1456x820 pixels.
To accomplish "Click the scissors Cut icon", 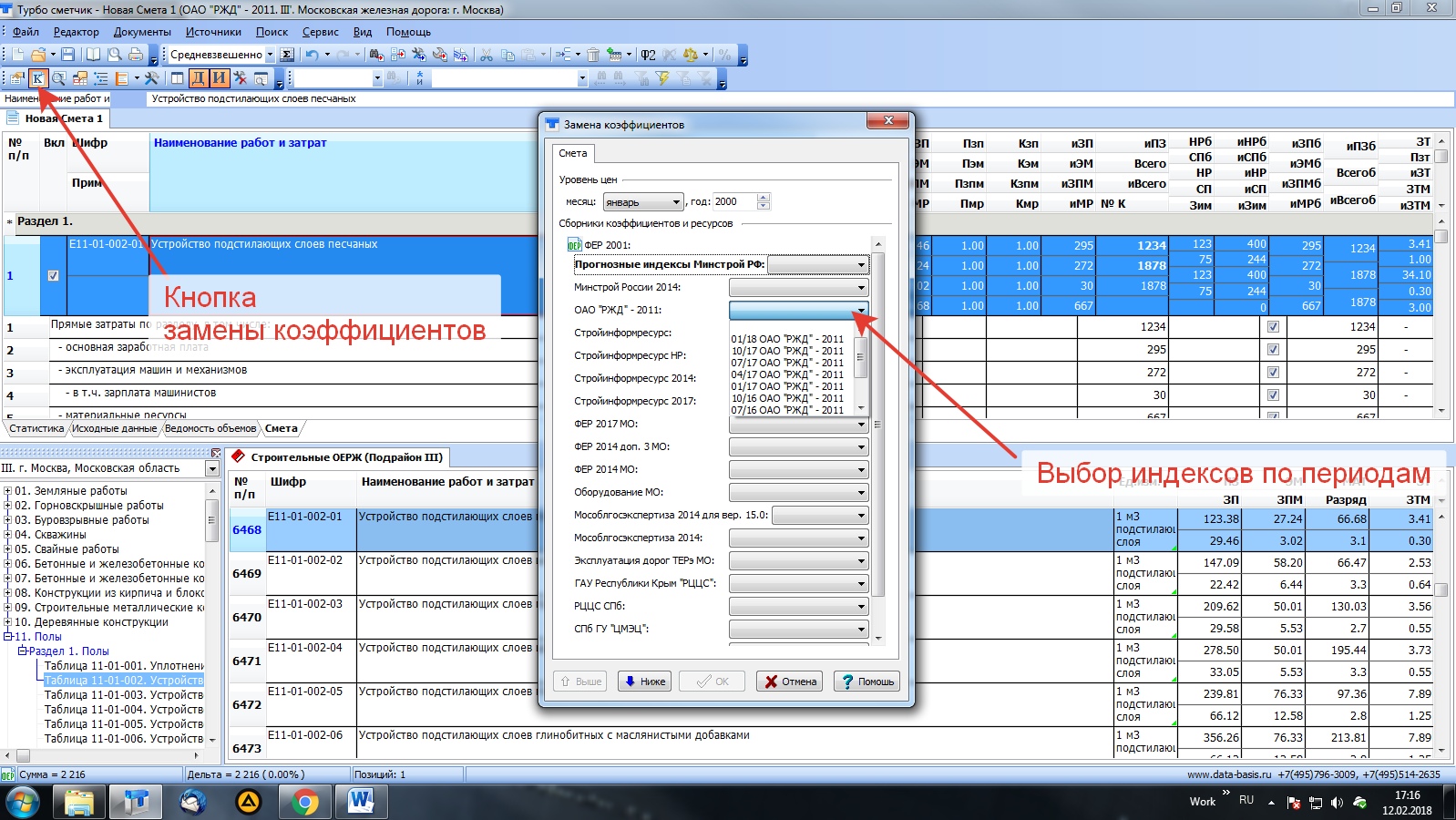I will tap(487, 55).
